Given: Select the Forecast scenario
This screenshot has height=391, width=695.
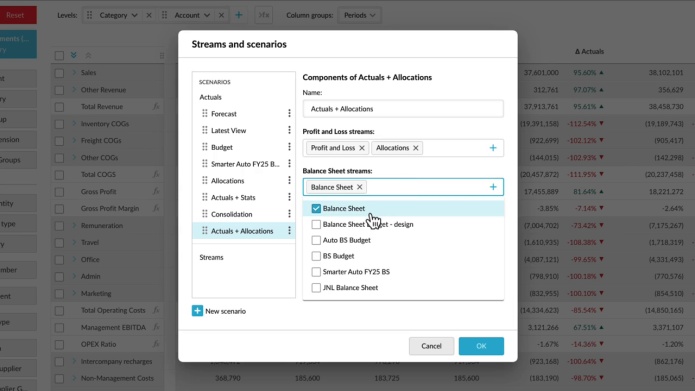Looking at the screenshot, I should 224,114.
